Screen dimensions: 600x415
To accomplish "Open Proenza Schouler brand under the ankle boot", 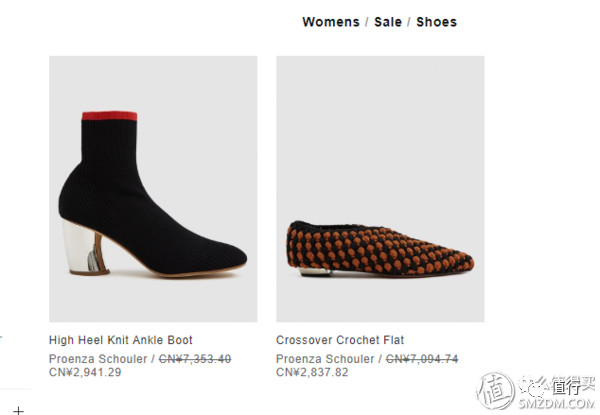I will coord(98,359).
